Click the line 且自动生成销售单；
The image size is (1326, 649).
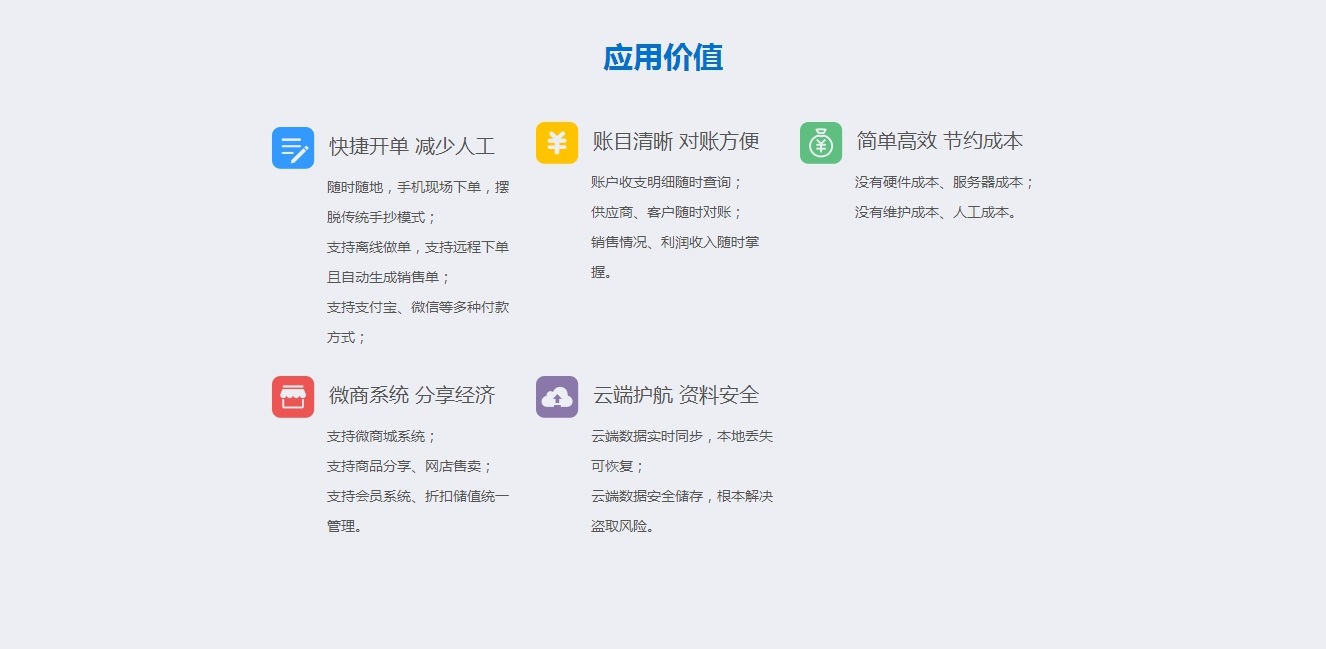389,277
